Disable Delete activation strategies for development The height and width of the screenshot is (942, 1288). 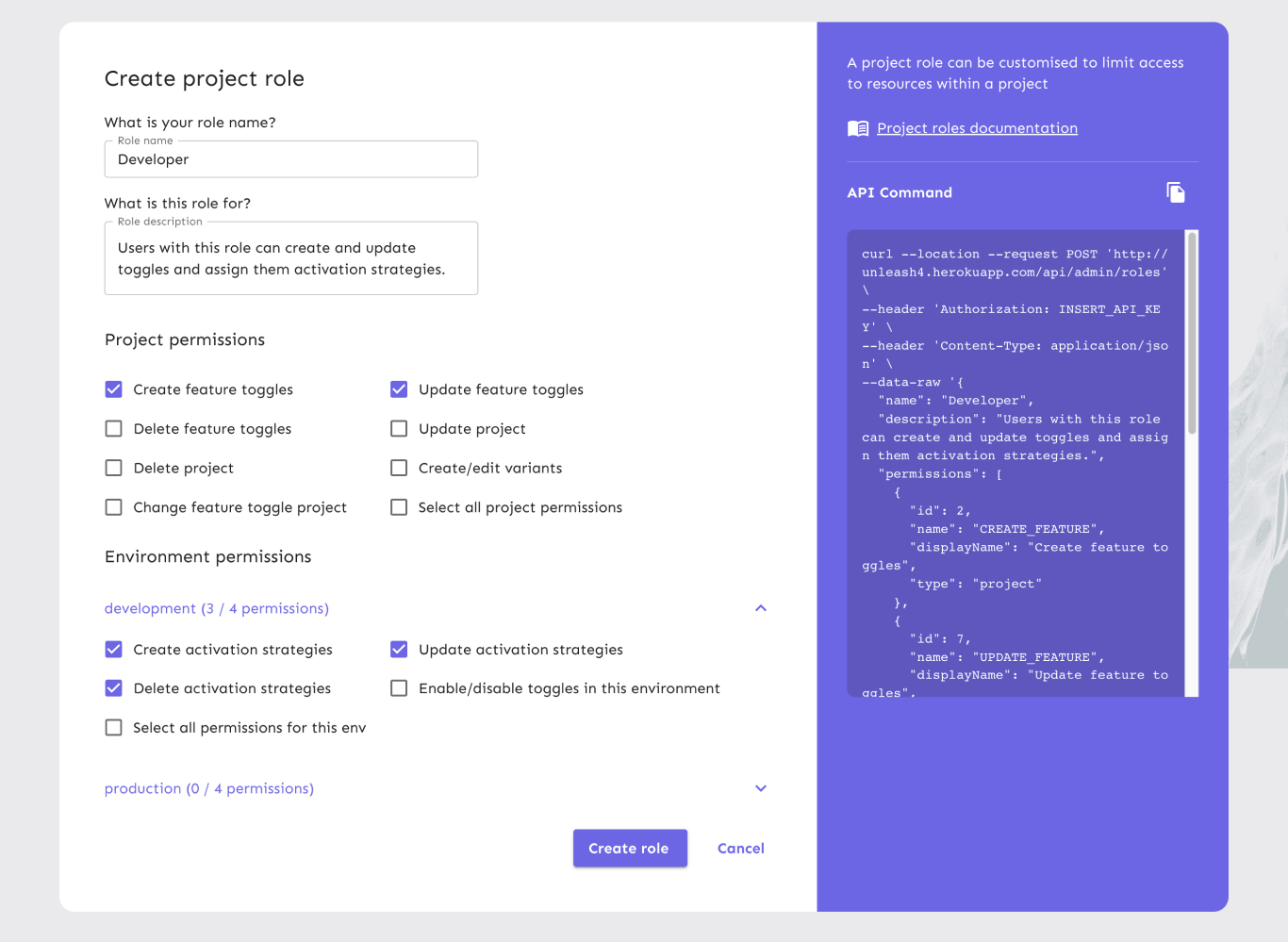coord(113,687)
